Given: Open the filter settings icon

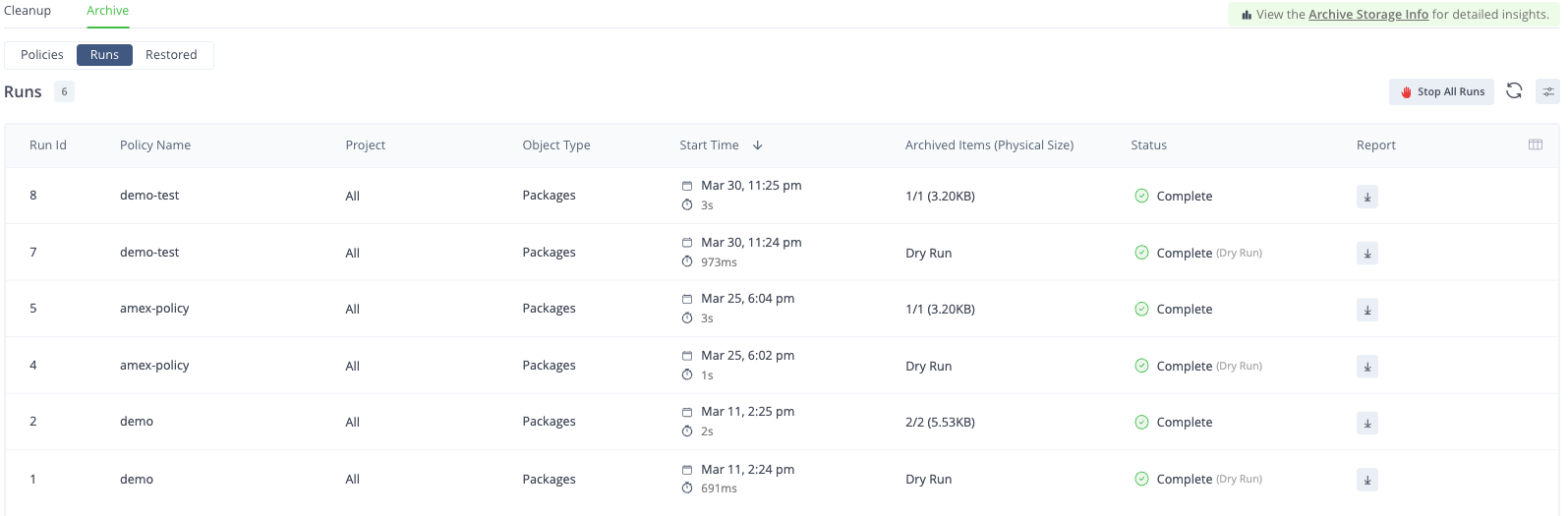Looking at the screenshot, I should (x=1548, y=91).
